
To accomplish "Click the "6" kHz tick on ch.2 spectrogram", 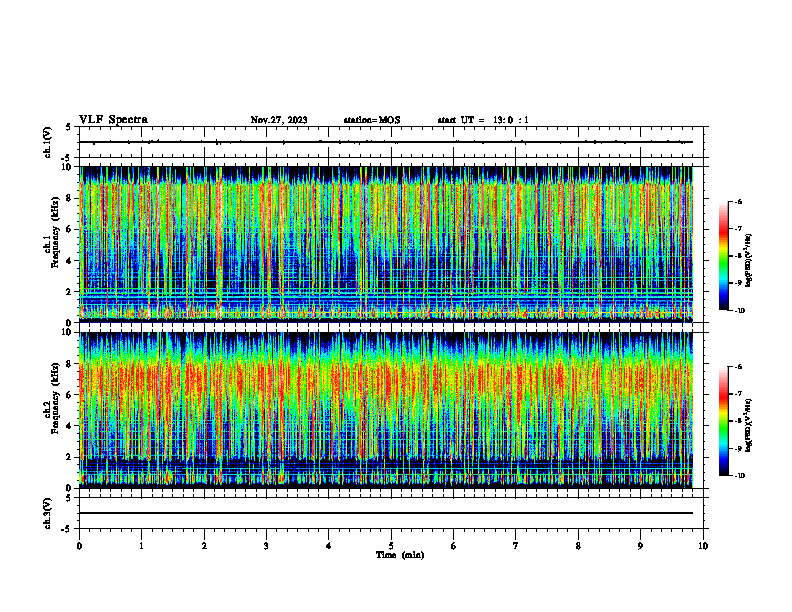I will 70,395.
